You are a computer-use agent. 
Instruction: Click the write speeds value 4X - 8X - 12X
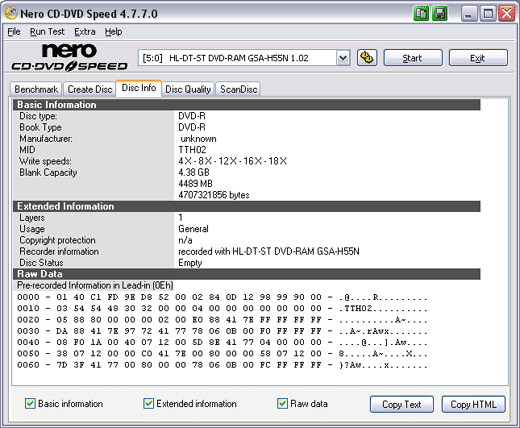[x=232, y=161]
